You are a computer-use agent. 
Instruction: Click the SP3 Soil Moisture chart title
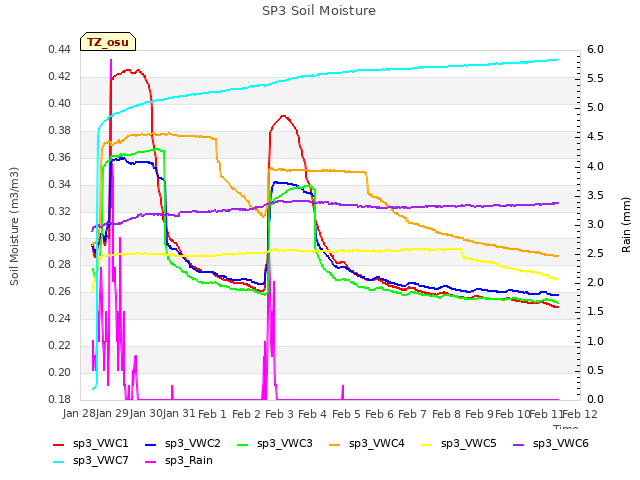(x=319, y=11)
